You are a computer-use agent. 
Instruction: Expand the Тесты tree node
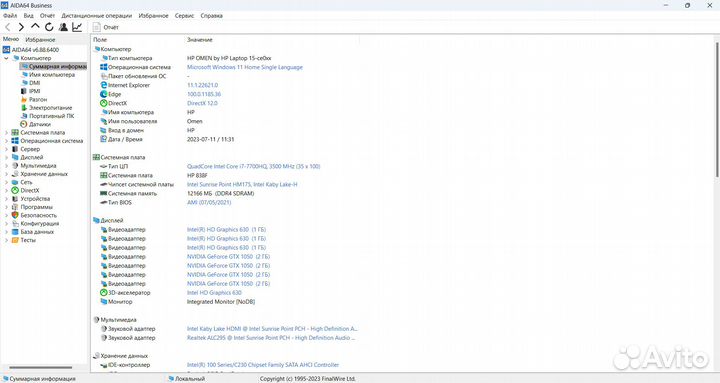pyautogui.click(x=6, y=240)
